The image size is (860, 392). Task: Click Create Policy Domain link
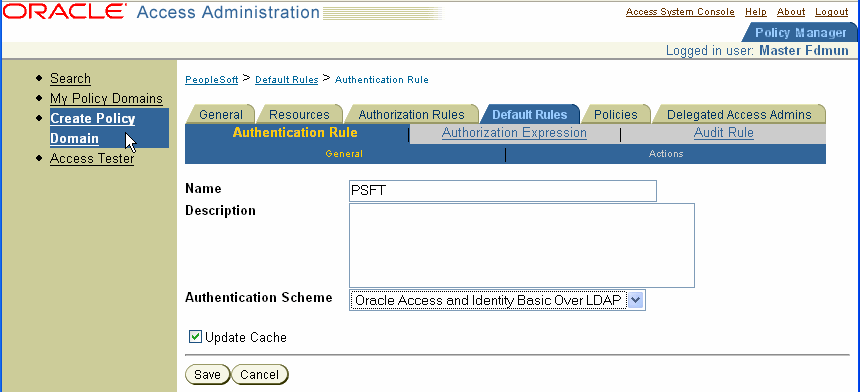click(x=93, y=128)
